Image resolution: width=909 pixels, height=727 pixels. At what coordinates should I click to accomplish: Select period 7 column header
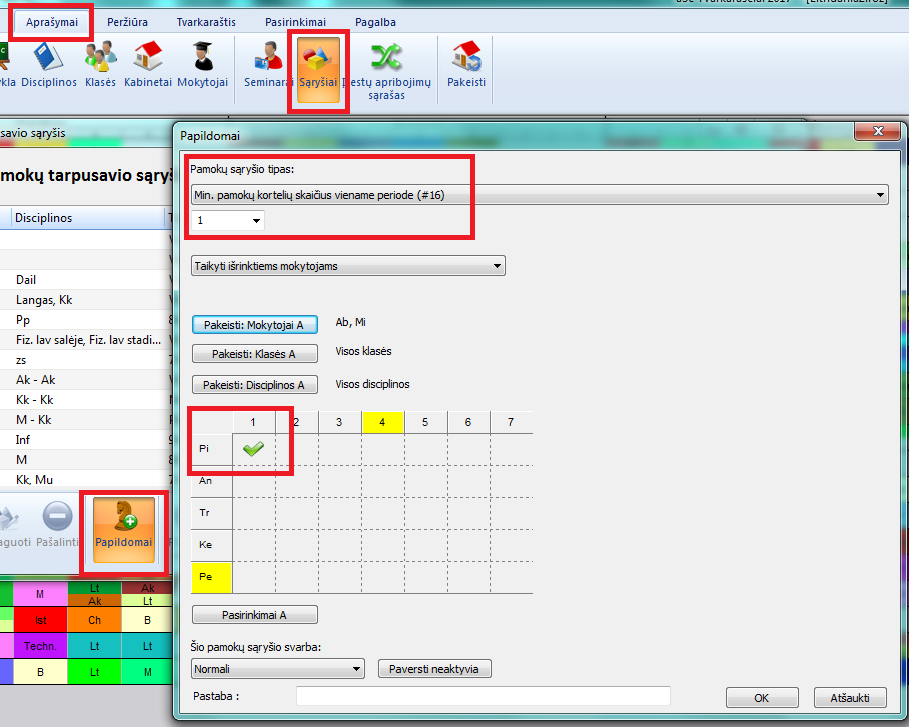click(x=511, y=422)
